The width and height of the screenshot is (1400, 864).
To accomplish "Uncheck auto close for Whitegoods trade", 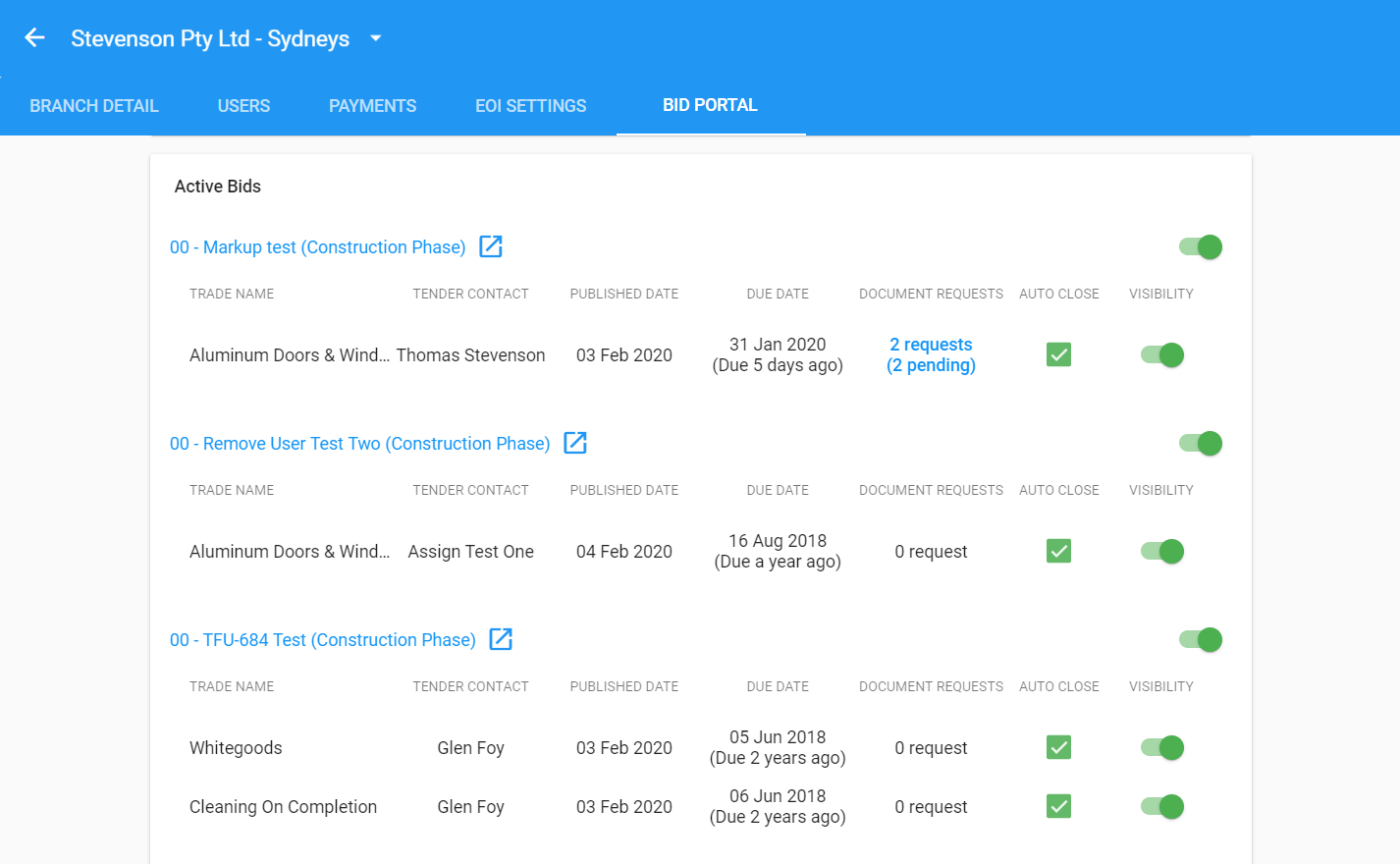I will [x=1058, y=747].
